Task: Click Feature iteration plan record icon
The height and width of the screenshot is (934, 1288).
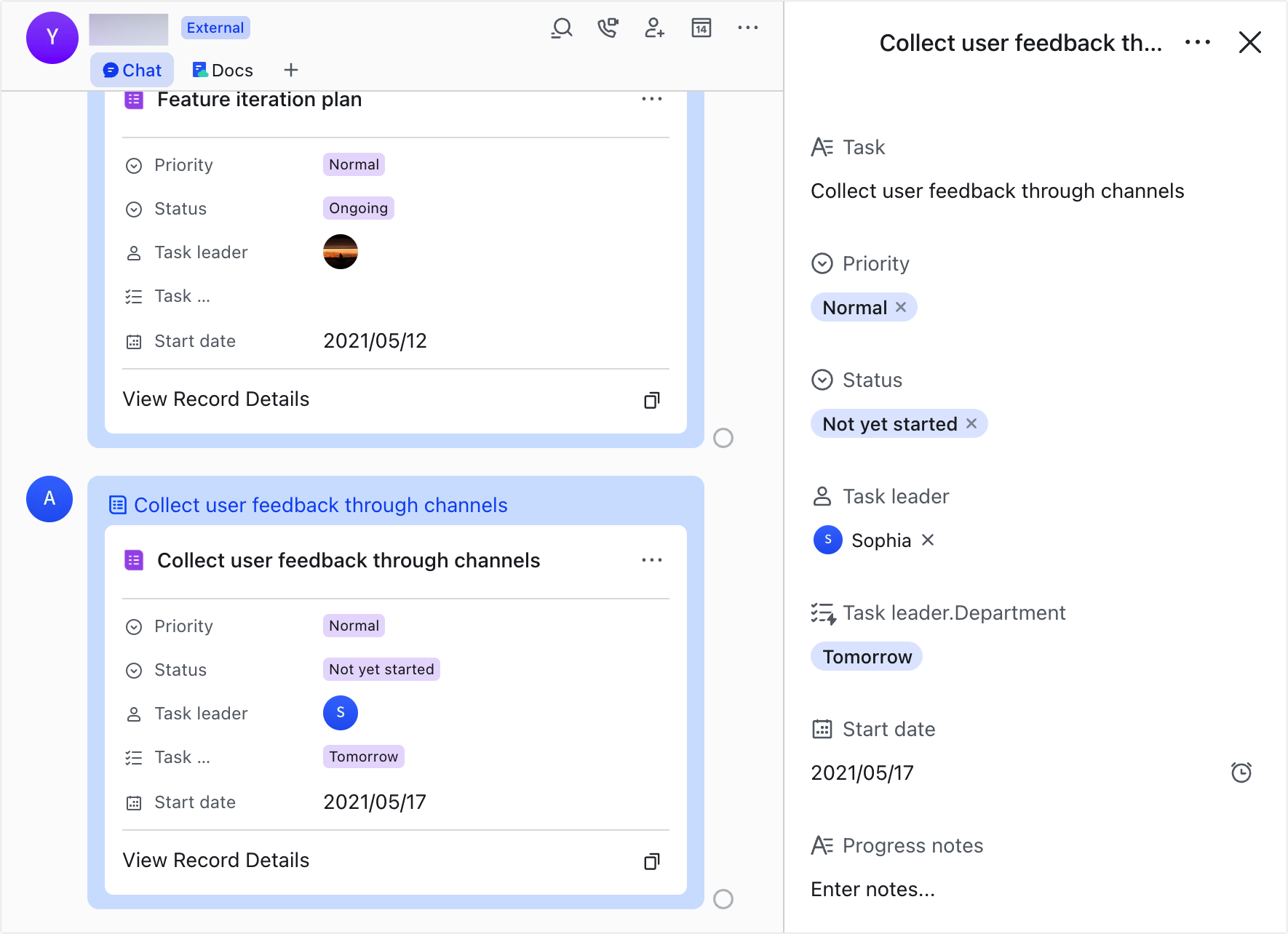Action: click(x=134, y=100)
